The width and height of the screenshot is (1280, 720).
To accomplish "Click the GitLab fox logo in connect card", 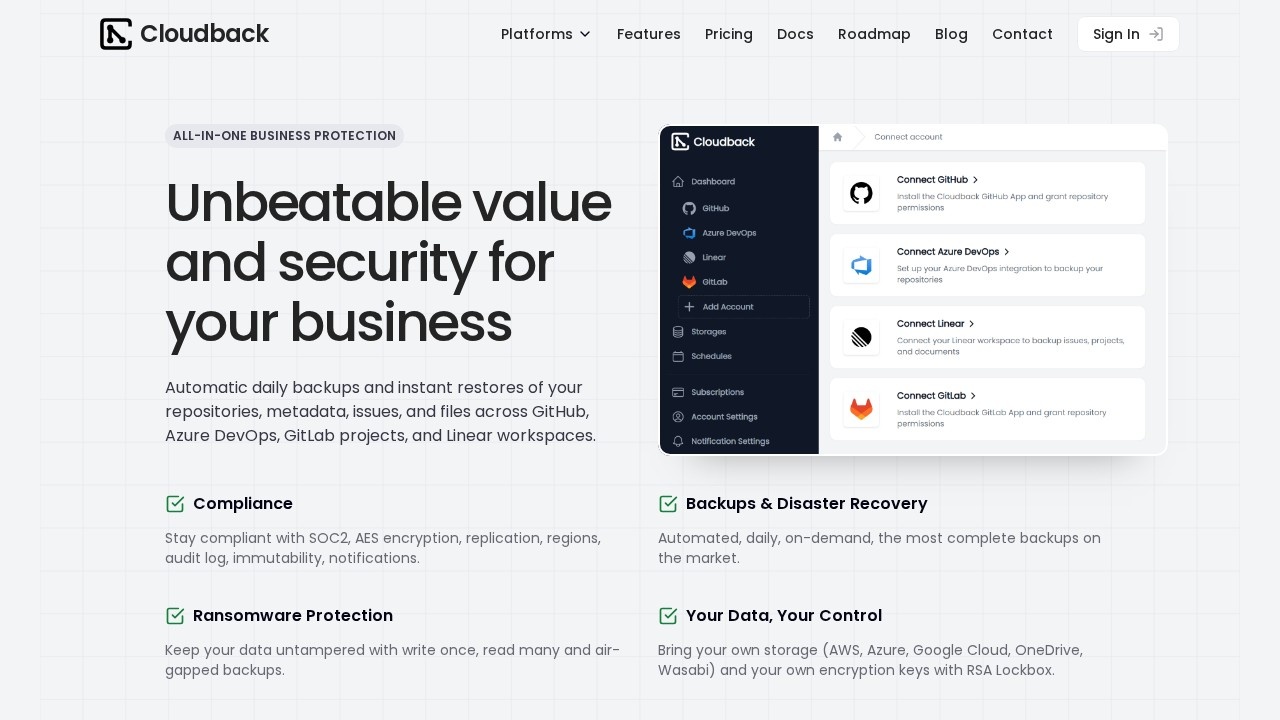I will click(x=861, y=408).
